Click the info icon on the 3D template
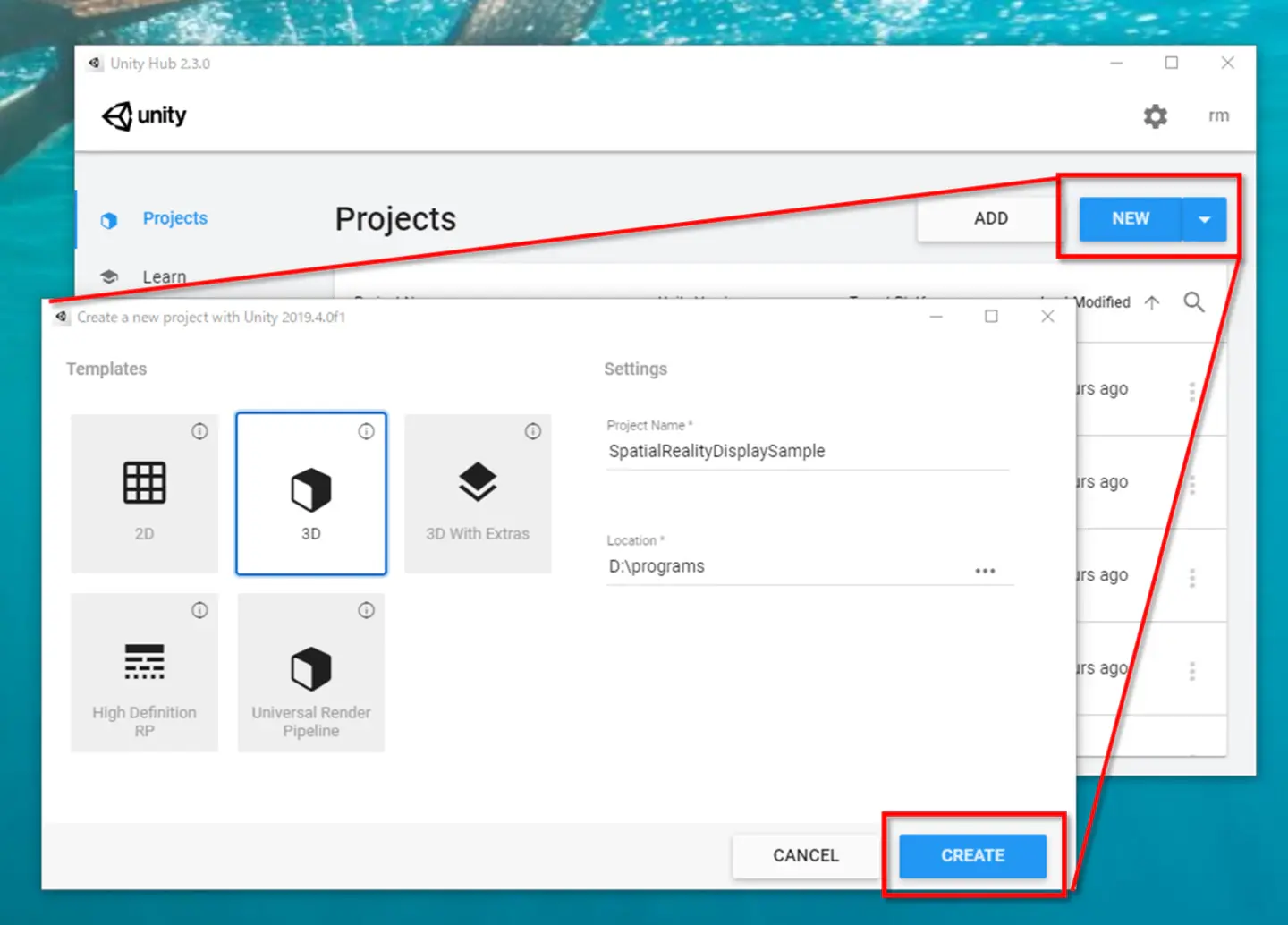The height and width of the screenshot is (925, 1288). pos(366,431)
